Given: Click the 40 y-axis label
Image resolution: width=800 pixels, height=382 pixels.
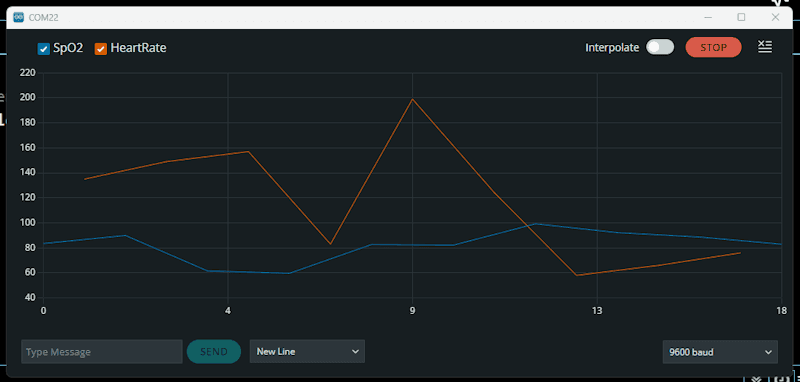Looking at the screenshot, I should 29,298.
